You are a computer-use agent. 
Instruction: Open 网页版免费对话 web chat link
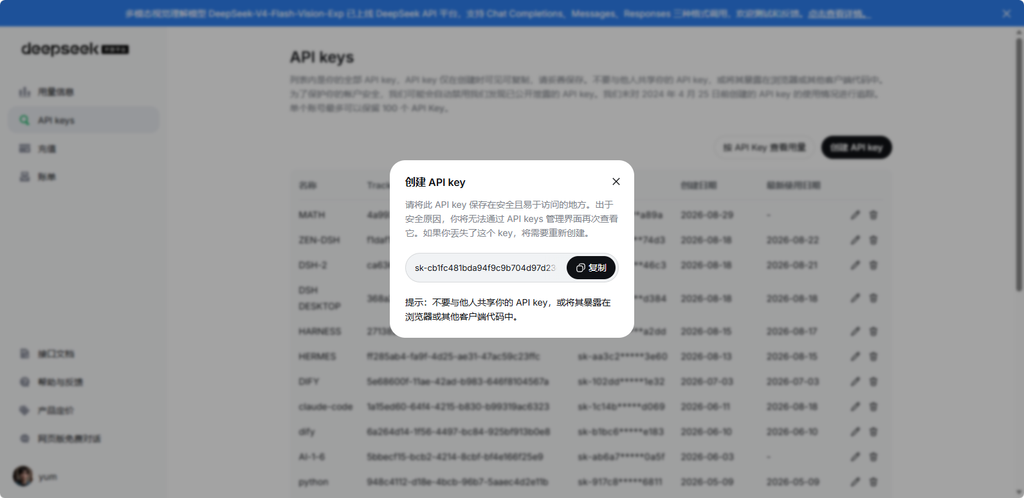pyautogui.click(x=84, y=439)
